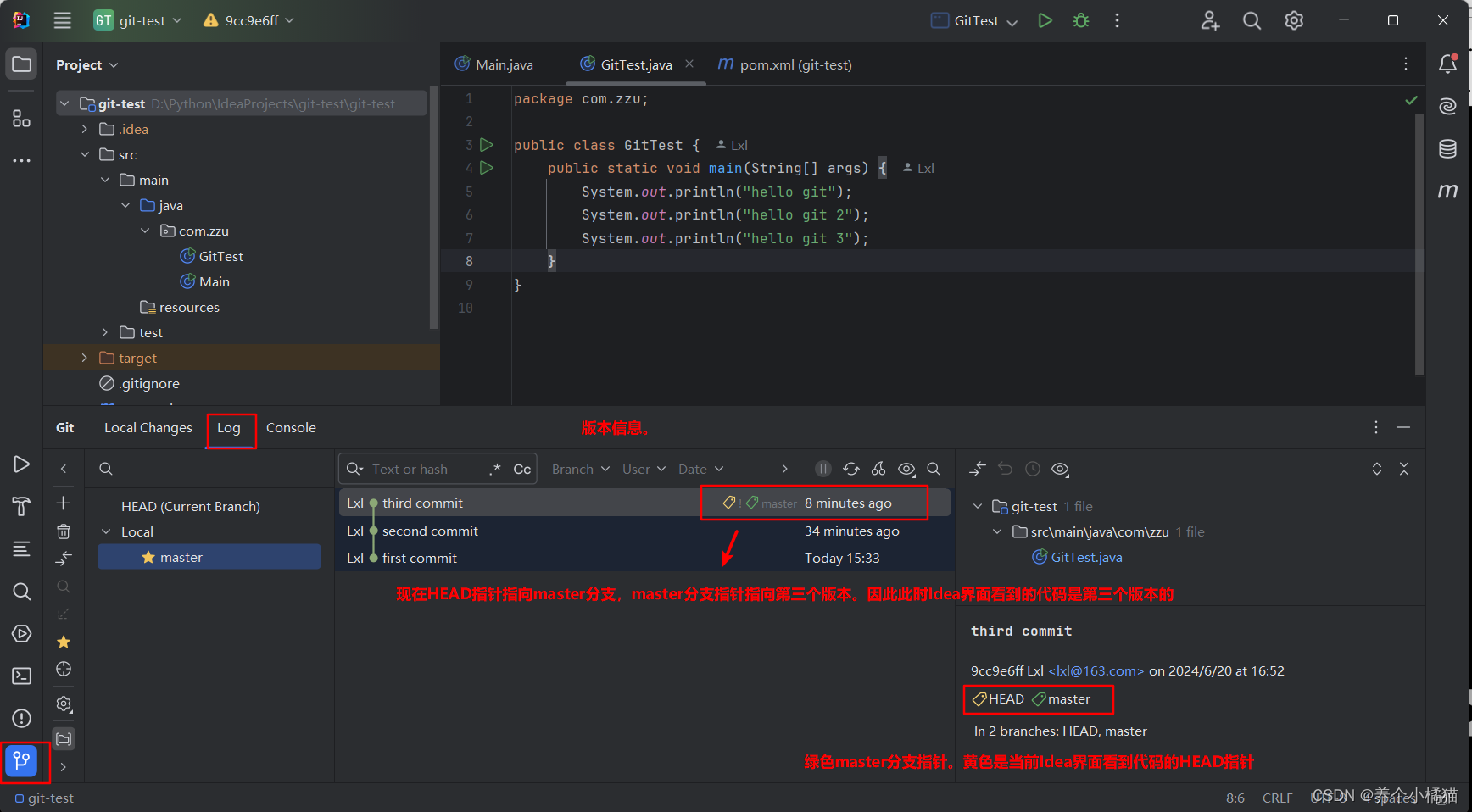Viewport: 1472px width, 812px height.
Task: Run GitTest with the green play button
Action: [x=1045, y=20]
